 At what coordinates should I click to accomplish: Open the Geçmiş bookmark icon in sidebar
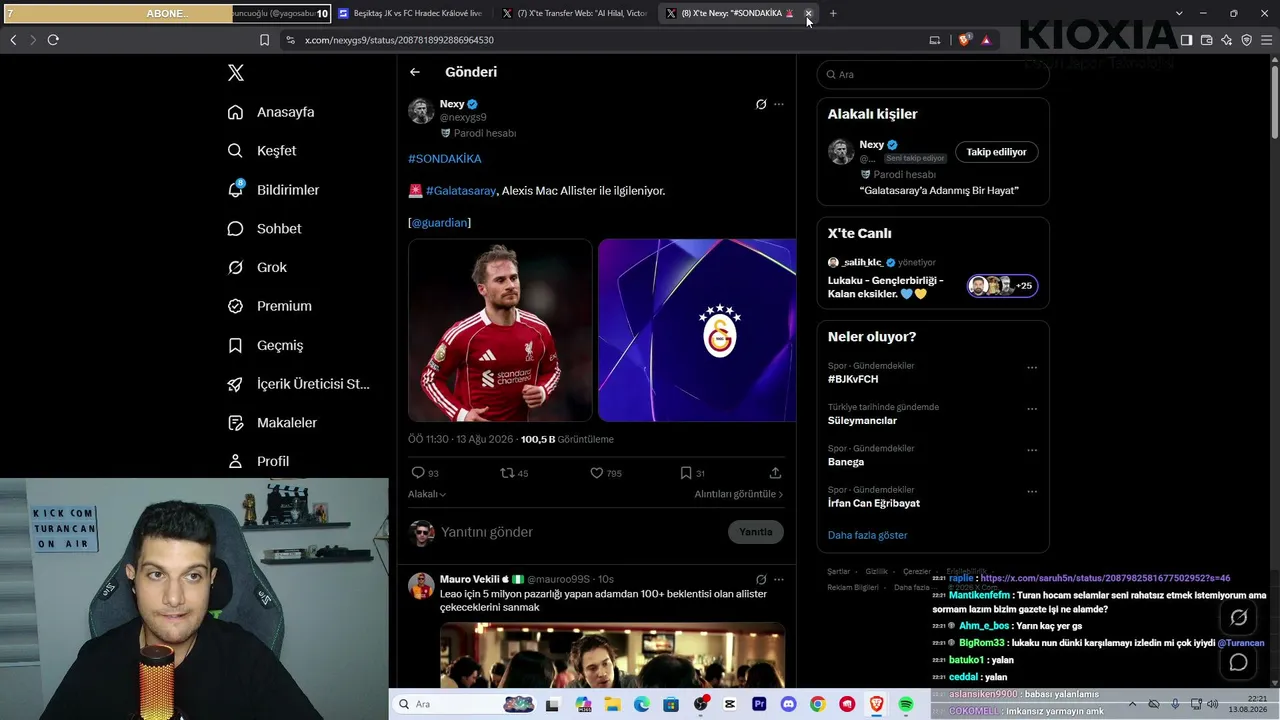click(x=236, y=345)
